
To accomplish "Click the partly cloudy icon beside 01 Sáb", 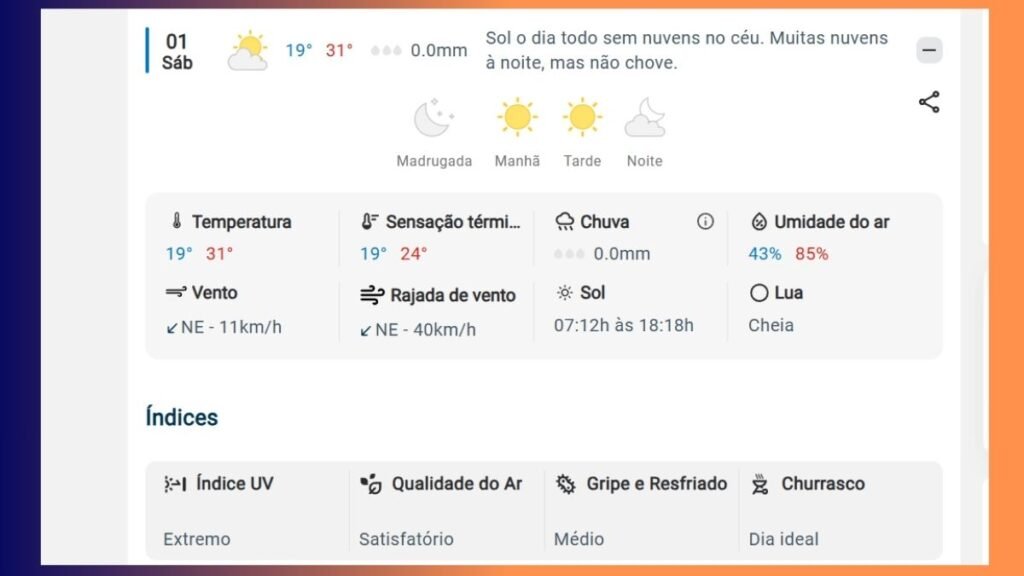I will coord(248,50).
